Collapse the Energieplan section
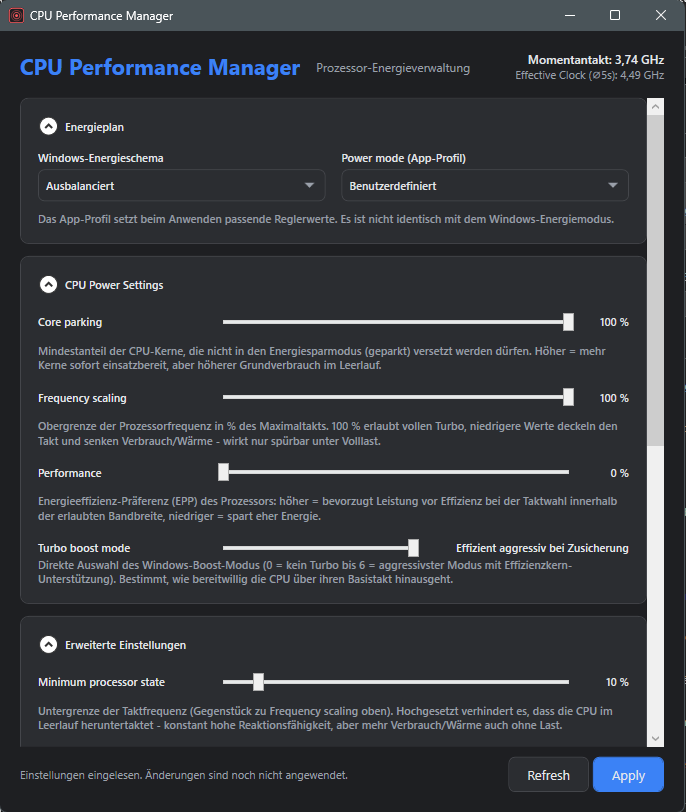Image resolution: width=686 pixels, height=812 pixels. [49, 126]
